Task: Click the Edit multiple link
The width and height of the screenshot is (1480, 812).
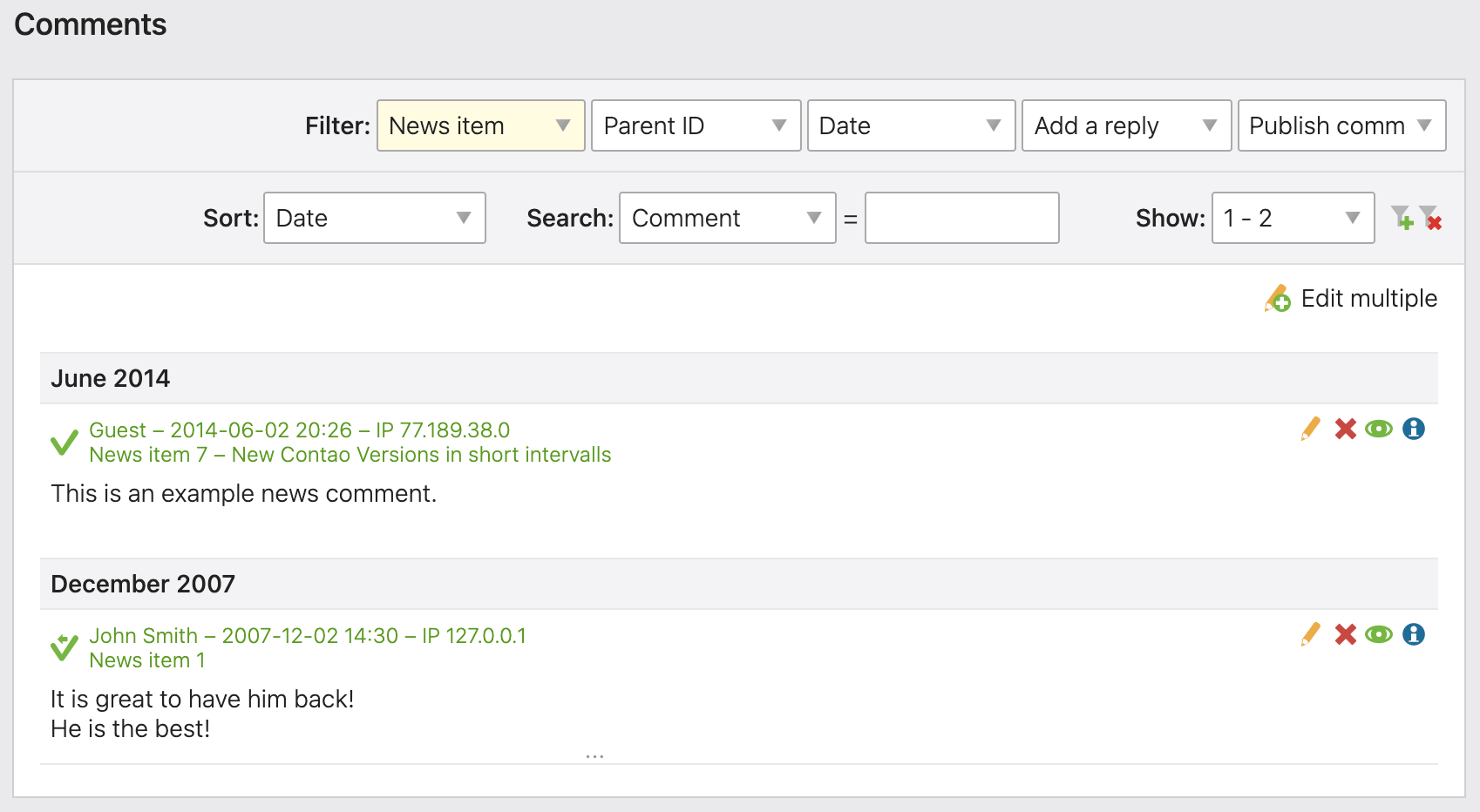Action: click(x=1368, y=298)
